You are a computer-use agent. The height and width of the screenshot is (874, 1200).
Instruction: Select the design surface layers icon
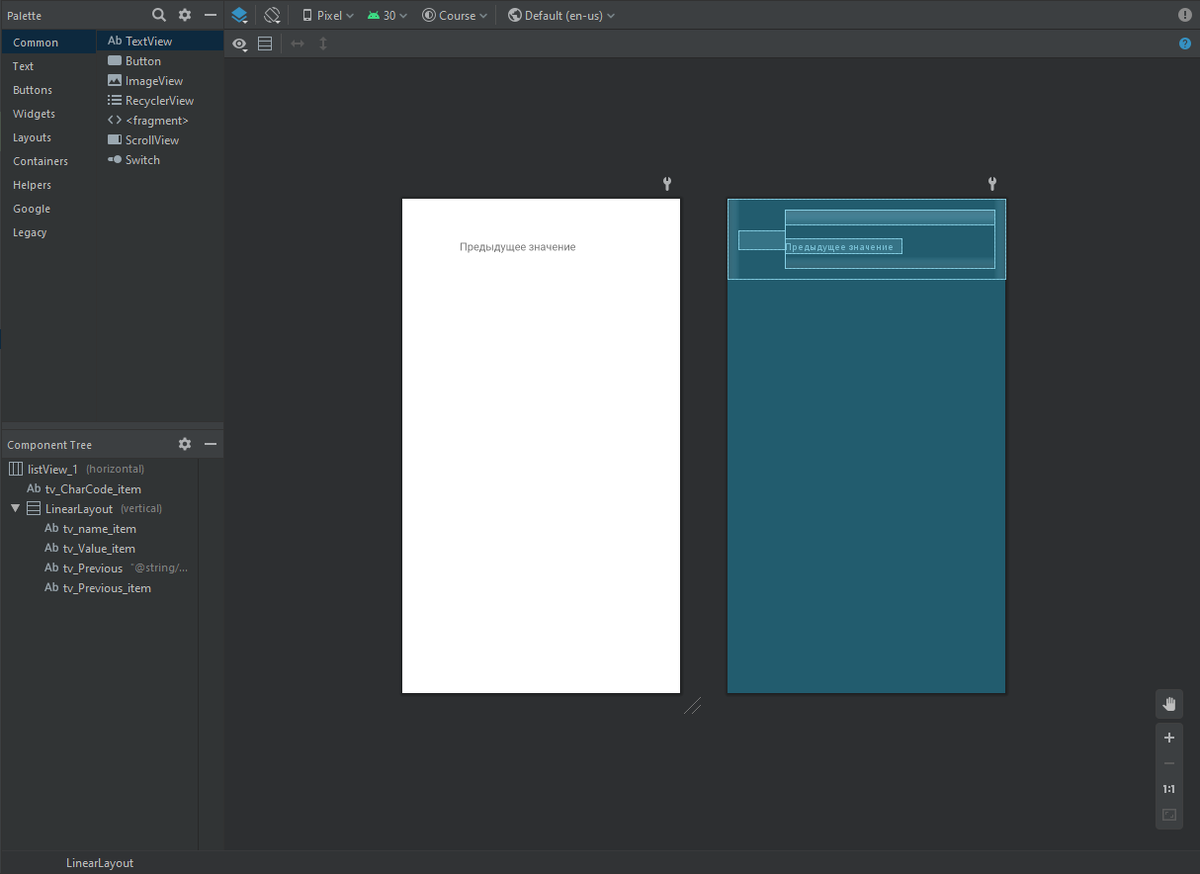[239, 15]
